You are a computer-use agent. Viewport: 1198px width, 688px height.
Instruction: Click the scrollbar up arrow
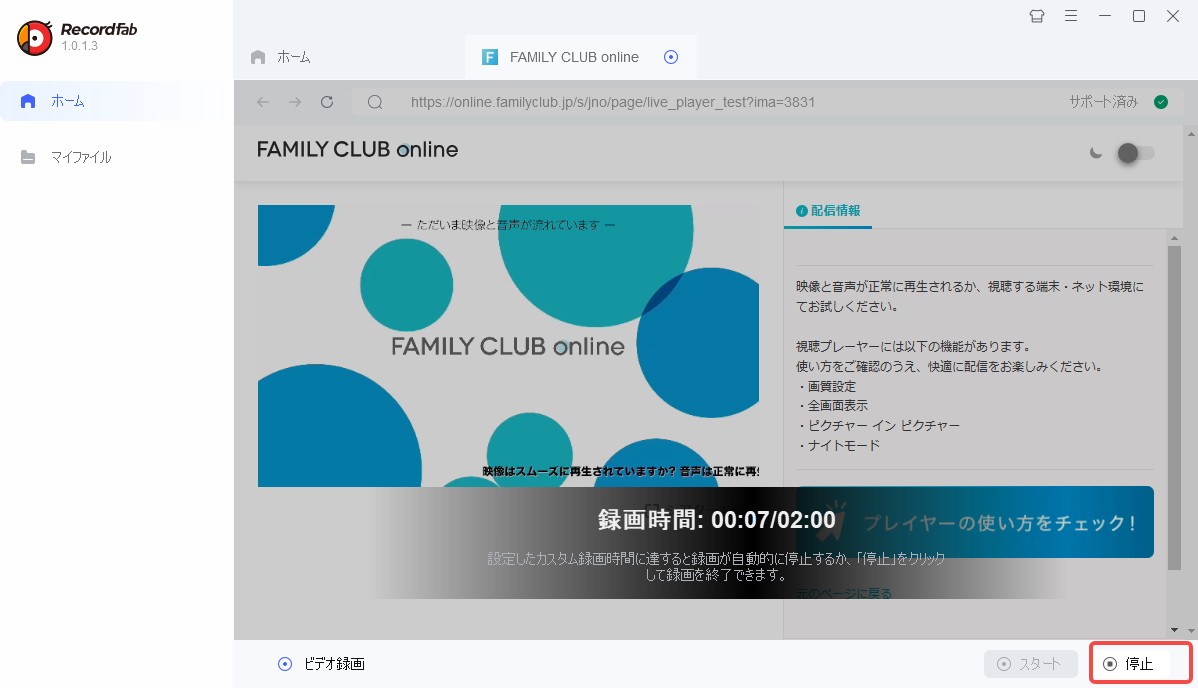(1174, 238)
